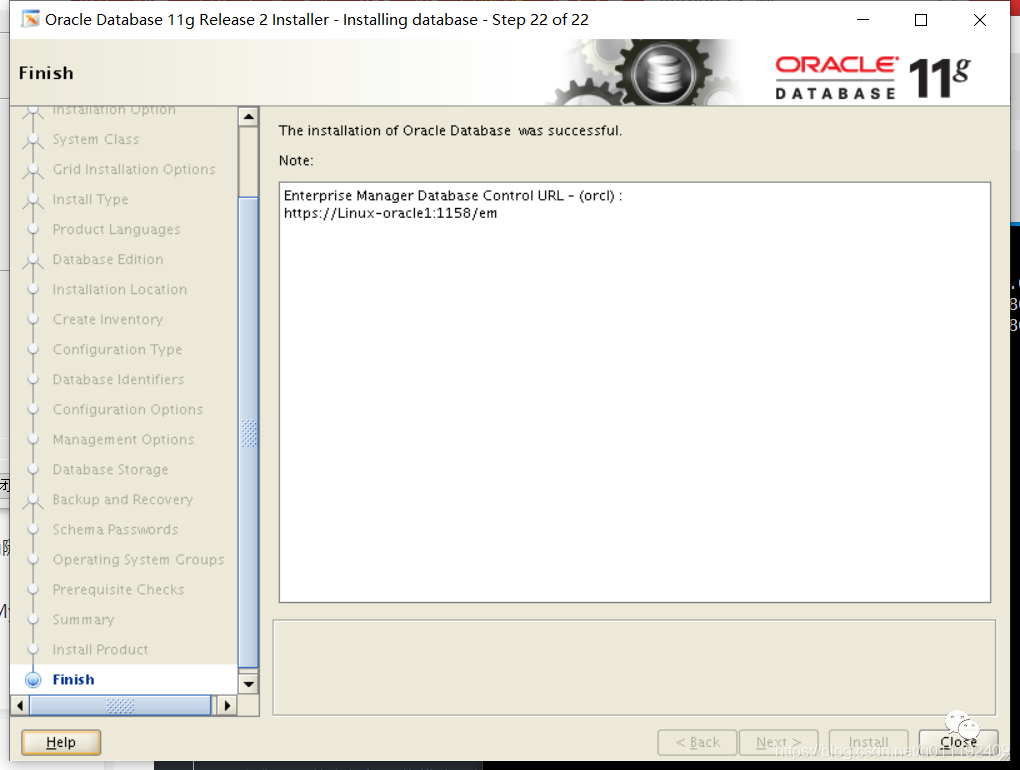1020x770 pixels.
Task: Click the Finish step bullet icon
Action: pyautogui.click(x=33, y=680)
